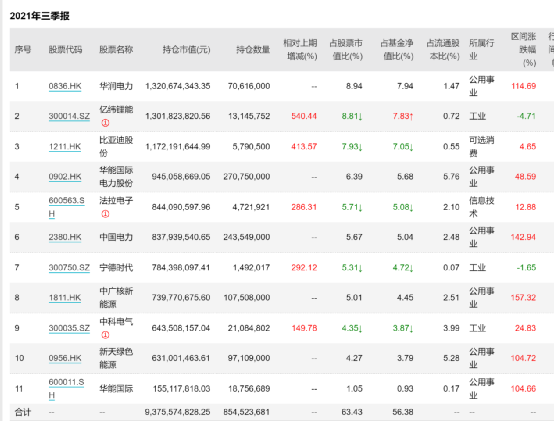Select total net value ratio 56.38
The width and height of the screenshot is (554, 421).
(x=403, y=412)
